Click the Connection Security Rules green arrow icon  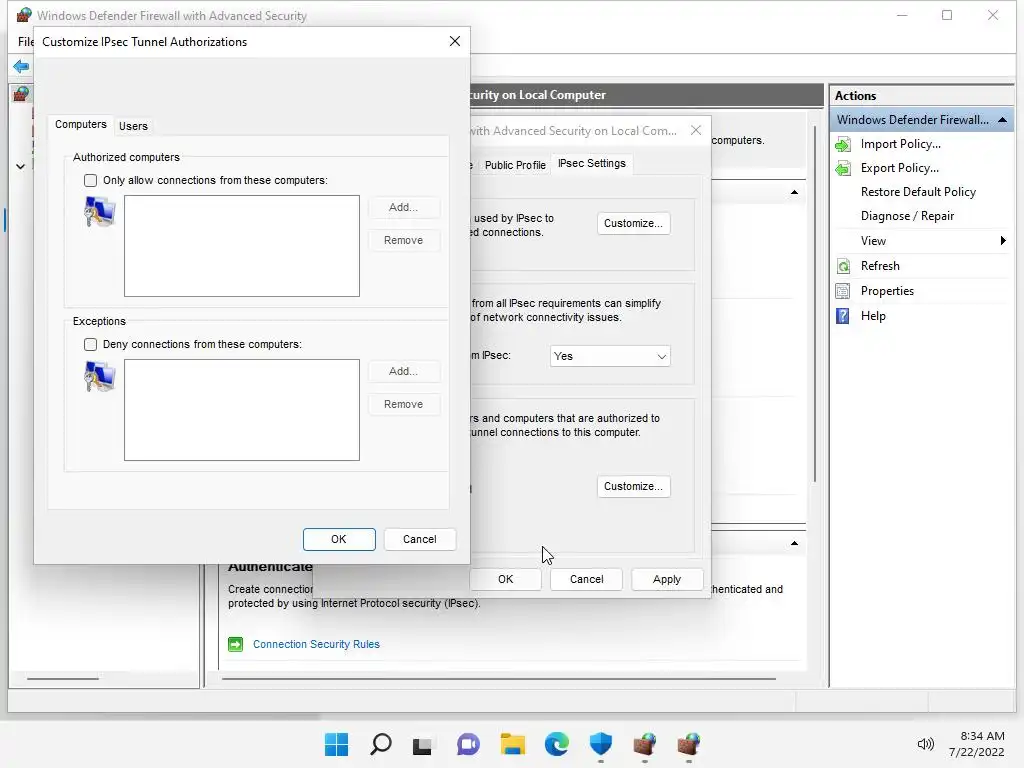tap(235, 645)
